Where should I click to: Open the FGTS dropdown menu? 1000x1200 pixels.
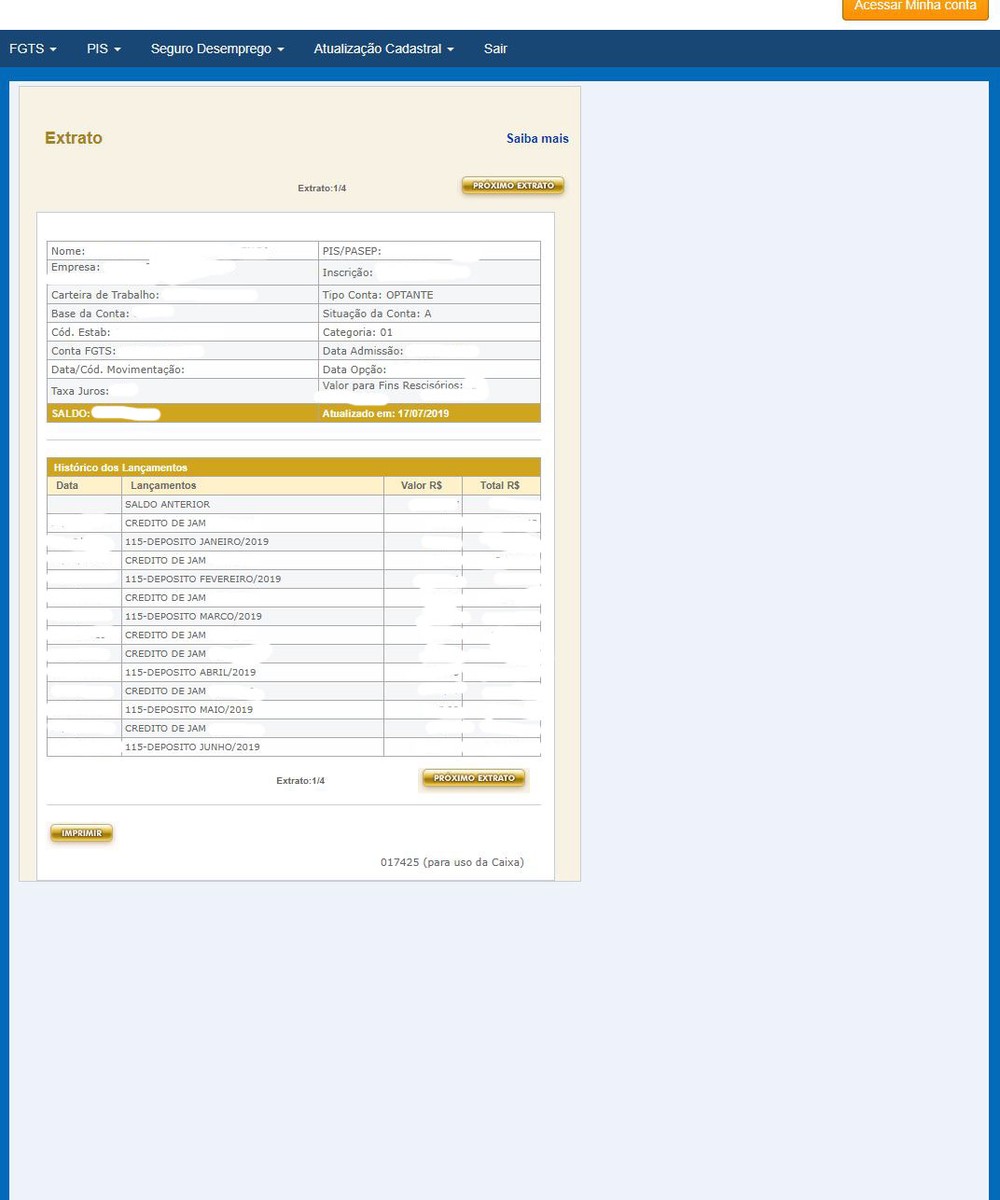[x=32, y=49]
